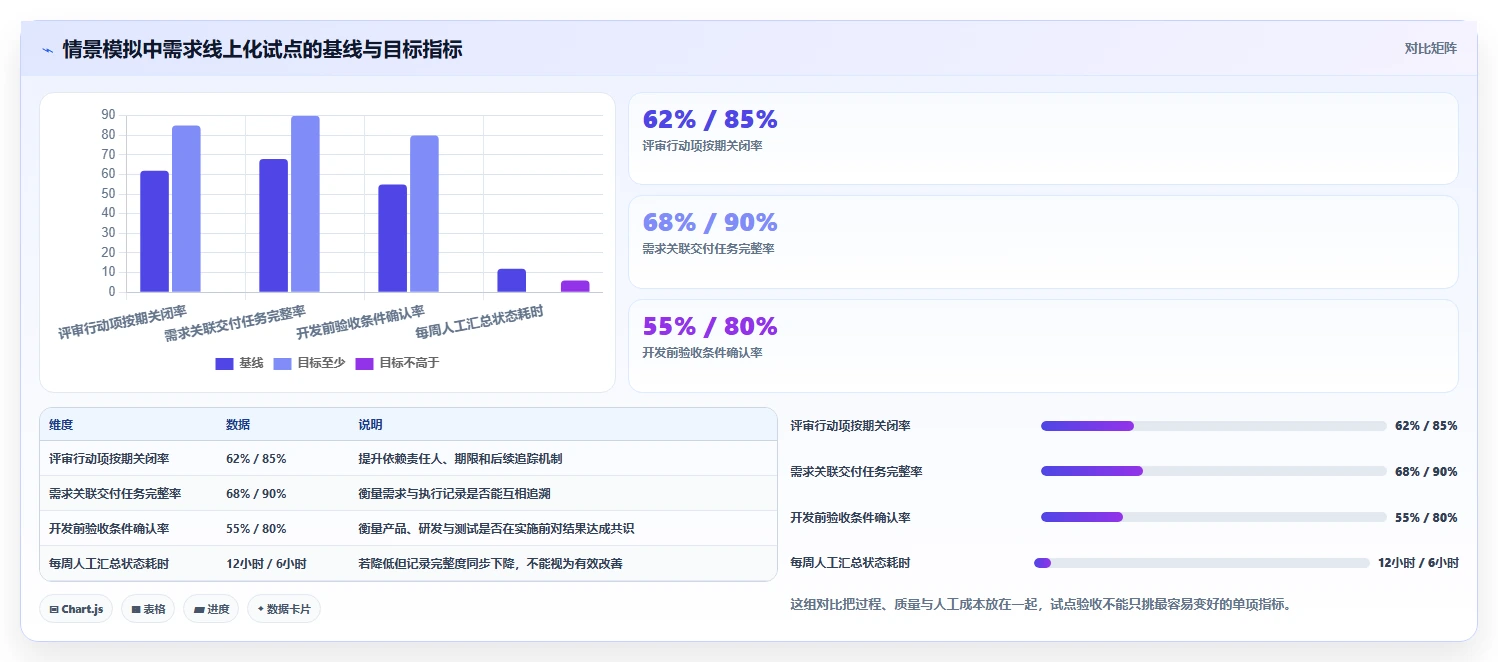Click label 评审行动项按期关闭率 in the progress list
The height and width of the screenshot is (662, 1498).
tap(850, 426)
